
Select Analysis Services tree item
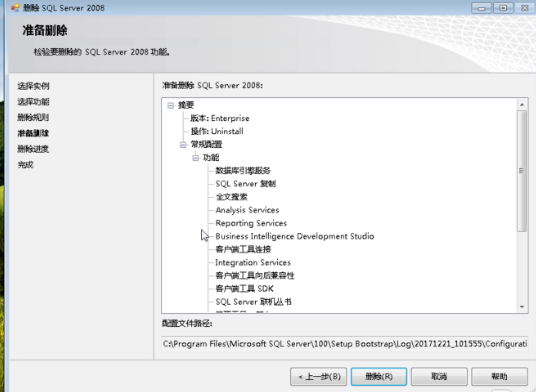pyautogui.click(x=247, y=210)
